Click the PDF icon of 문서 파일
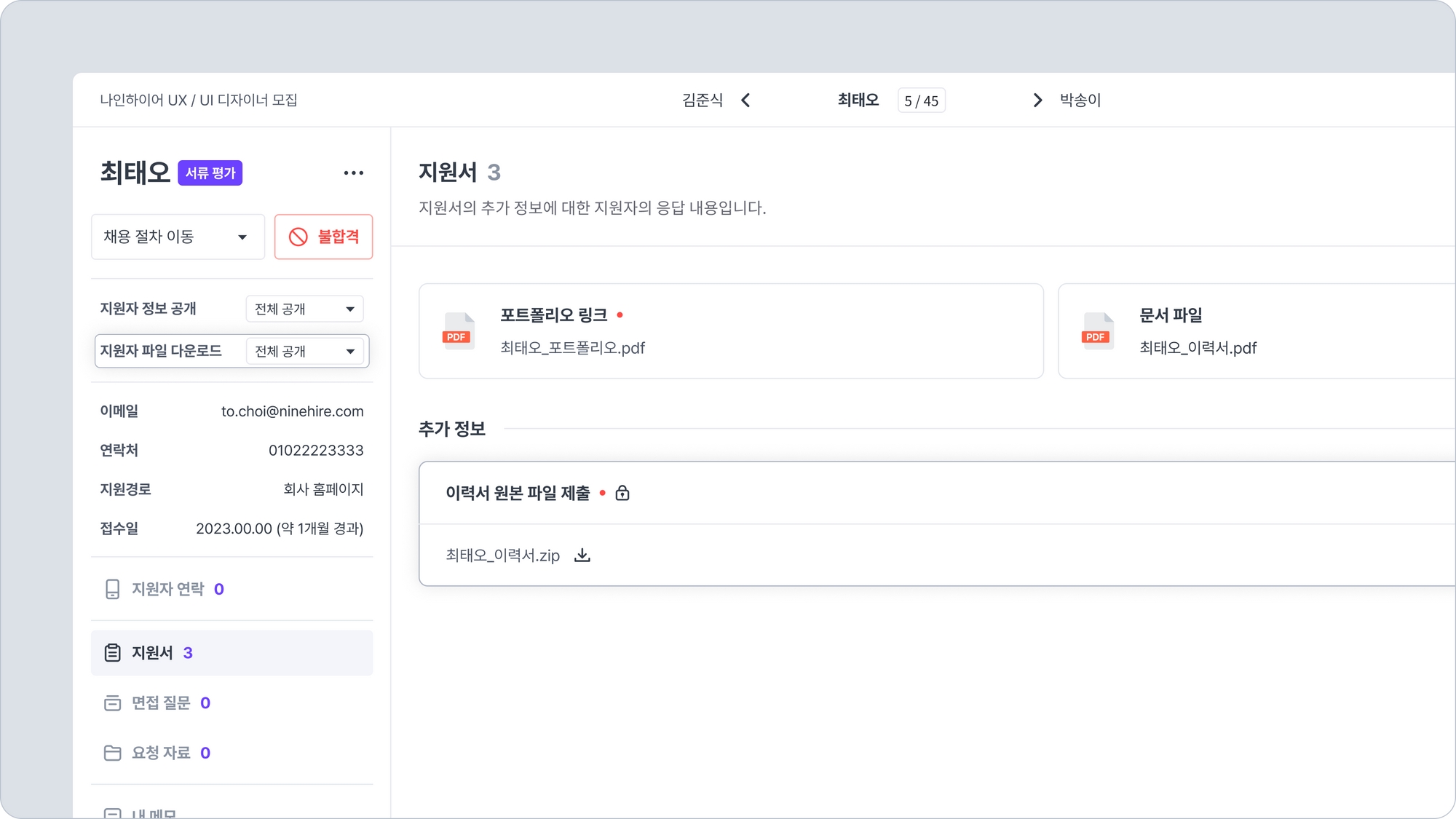Image resolution: width=1456 pixels, height=819 pixels. pos(1097,331)
